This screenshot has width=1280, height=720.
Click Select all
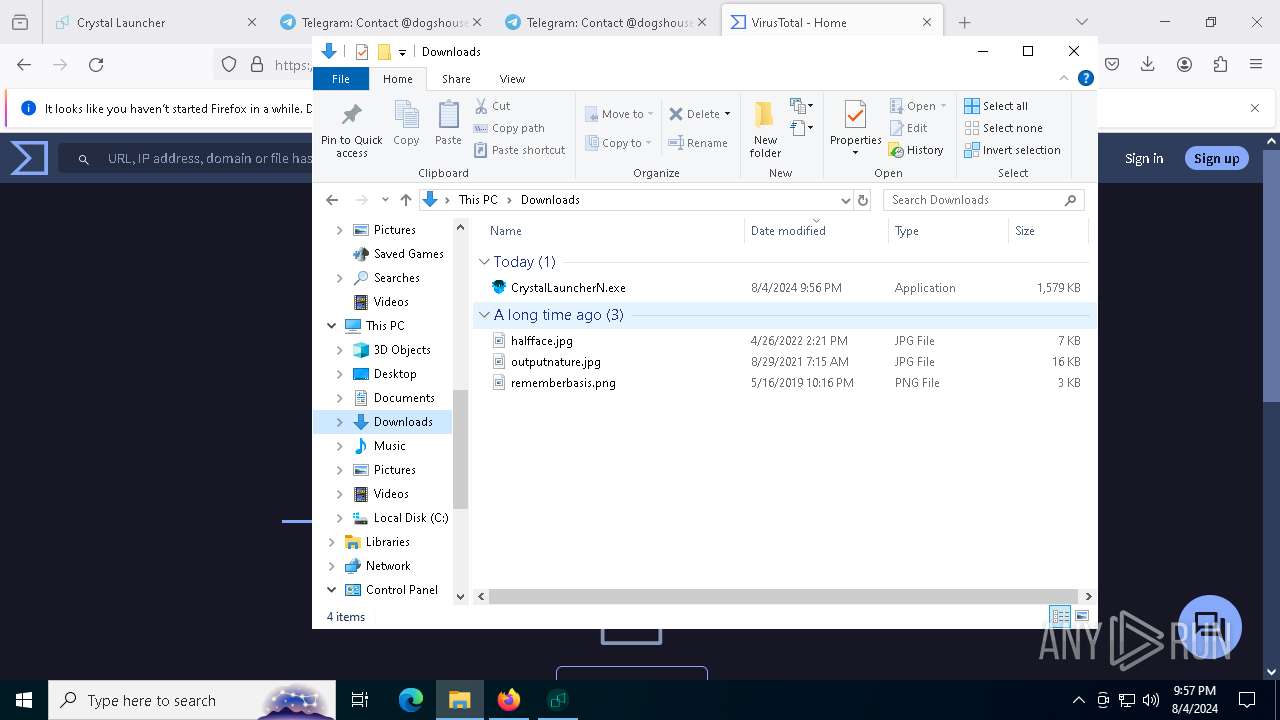[x=996, y=106]
